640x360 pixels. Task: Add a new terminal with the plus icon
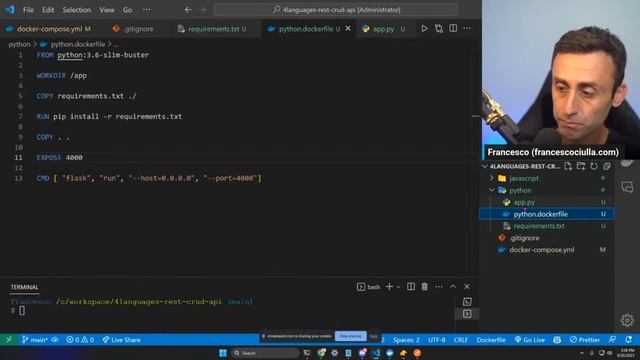click(389, 287)
